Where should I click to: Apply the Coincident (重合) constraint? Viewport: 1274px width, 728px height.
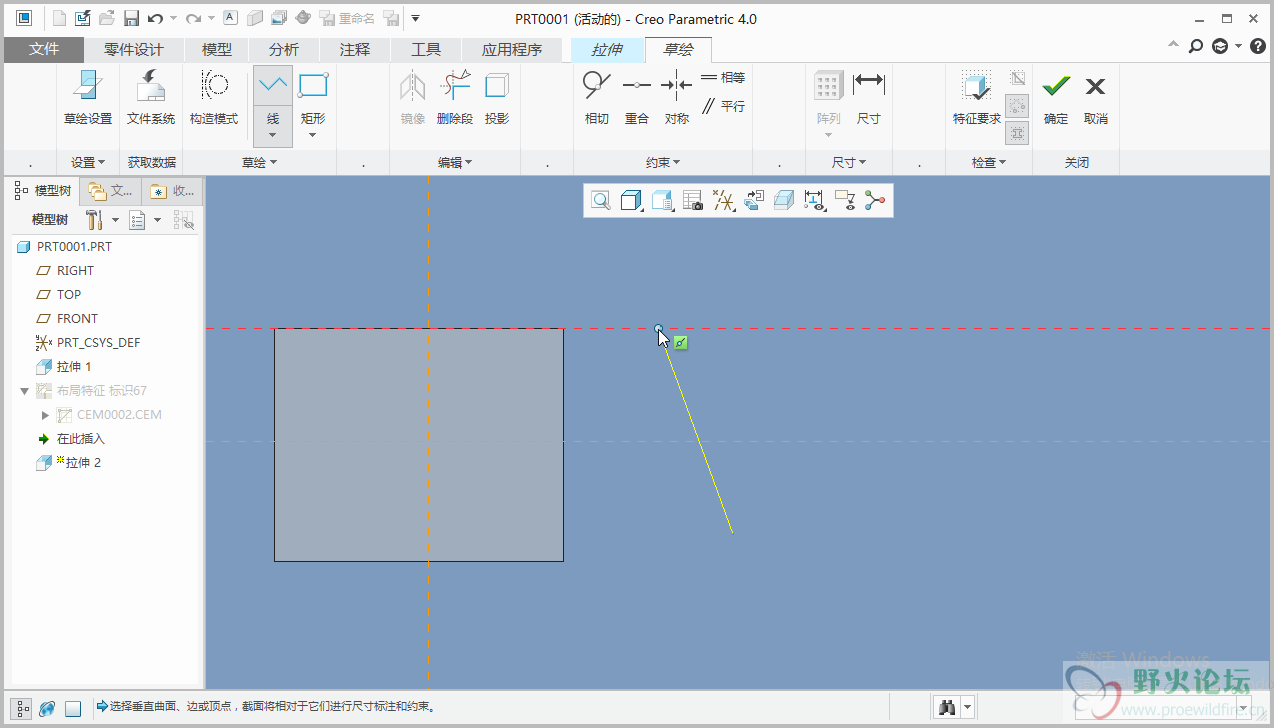coord(637,98)
